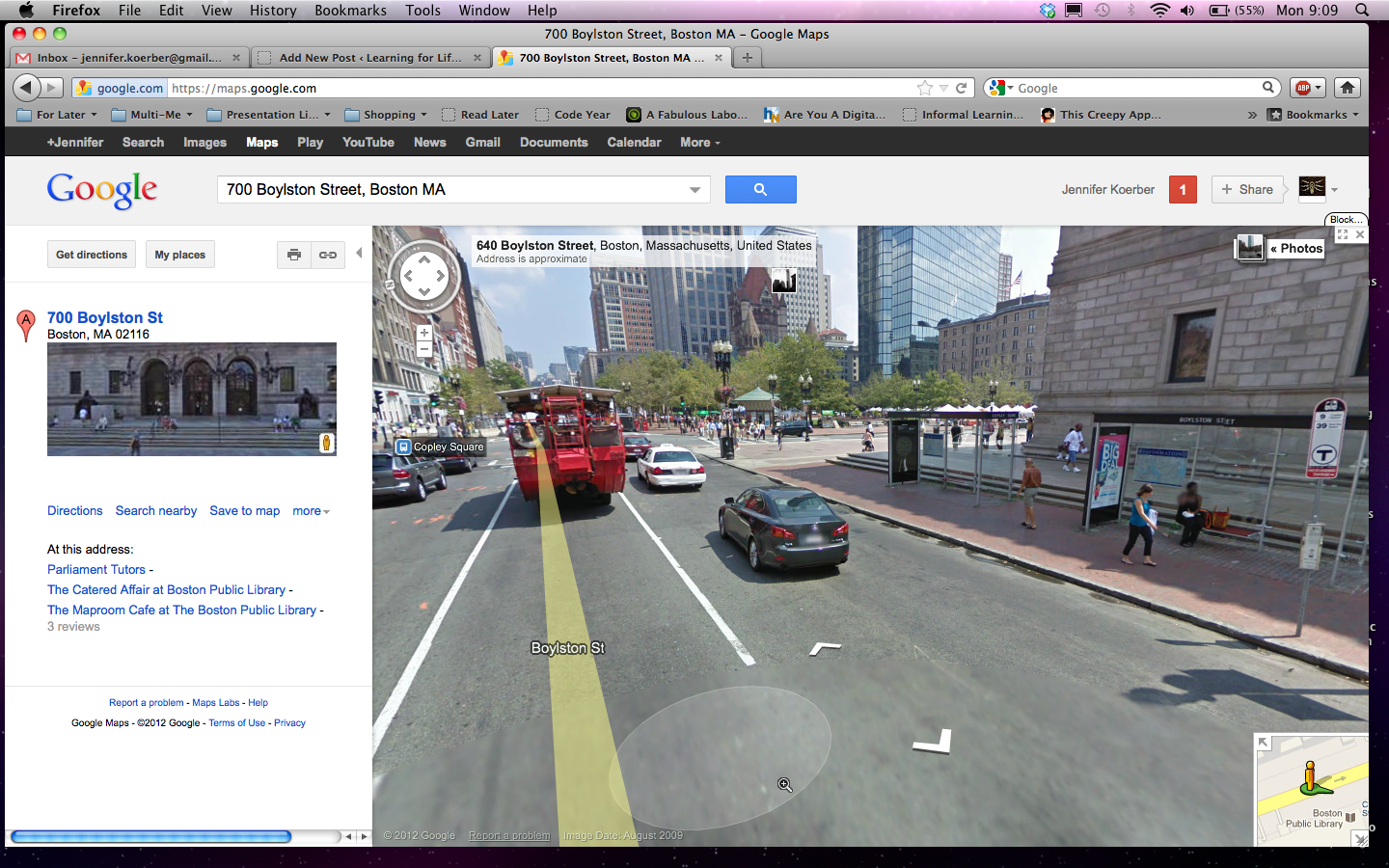
Task: Click the Spotlight search icon in menu bar
Action: 1362,10
